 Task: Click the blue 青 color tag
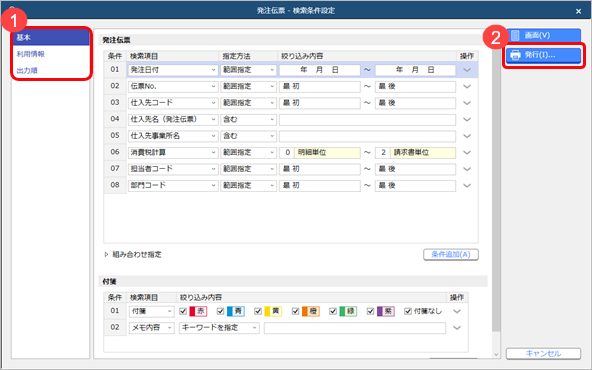[x=236, y=311]
